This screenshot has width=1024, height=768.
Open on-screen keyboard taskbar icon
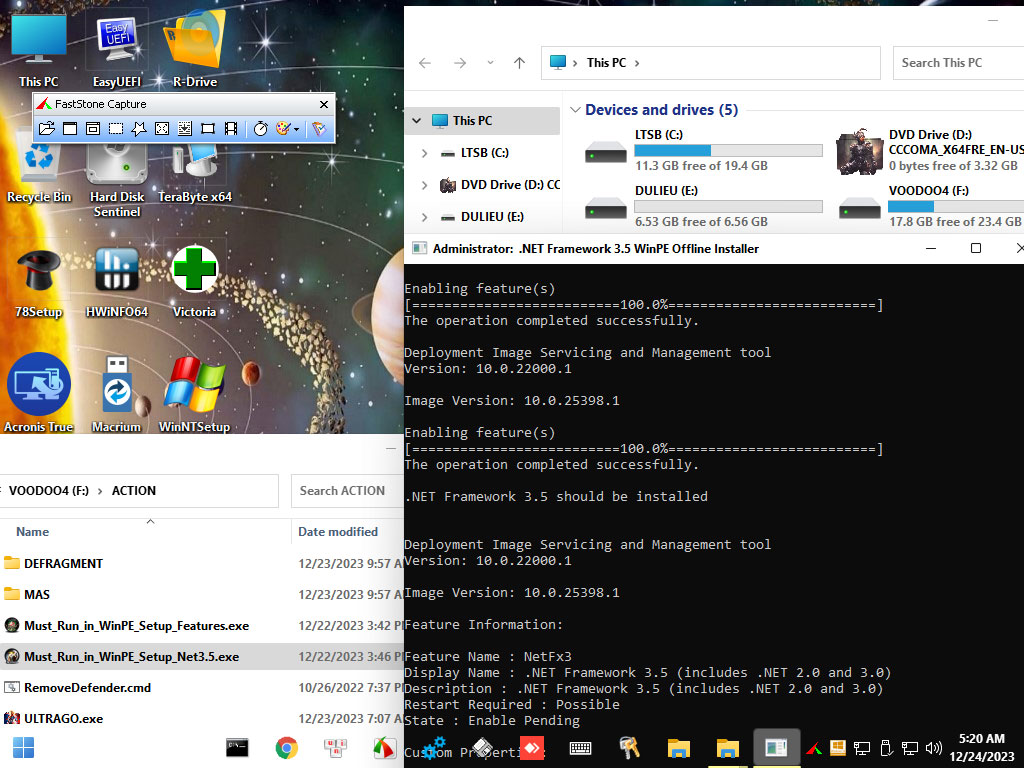coord(581,748)
